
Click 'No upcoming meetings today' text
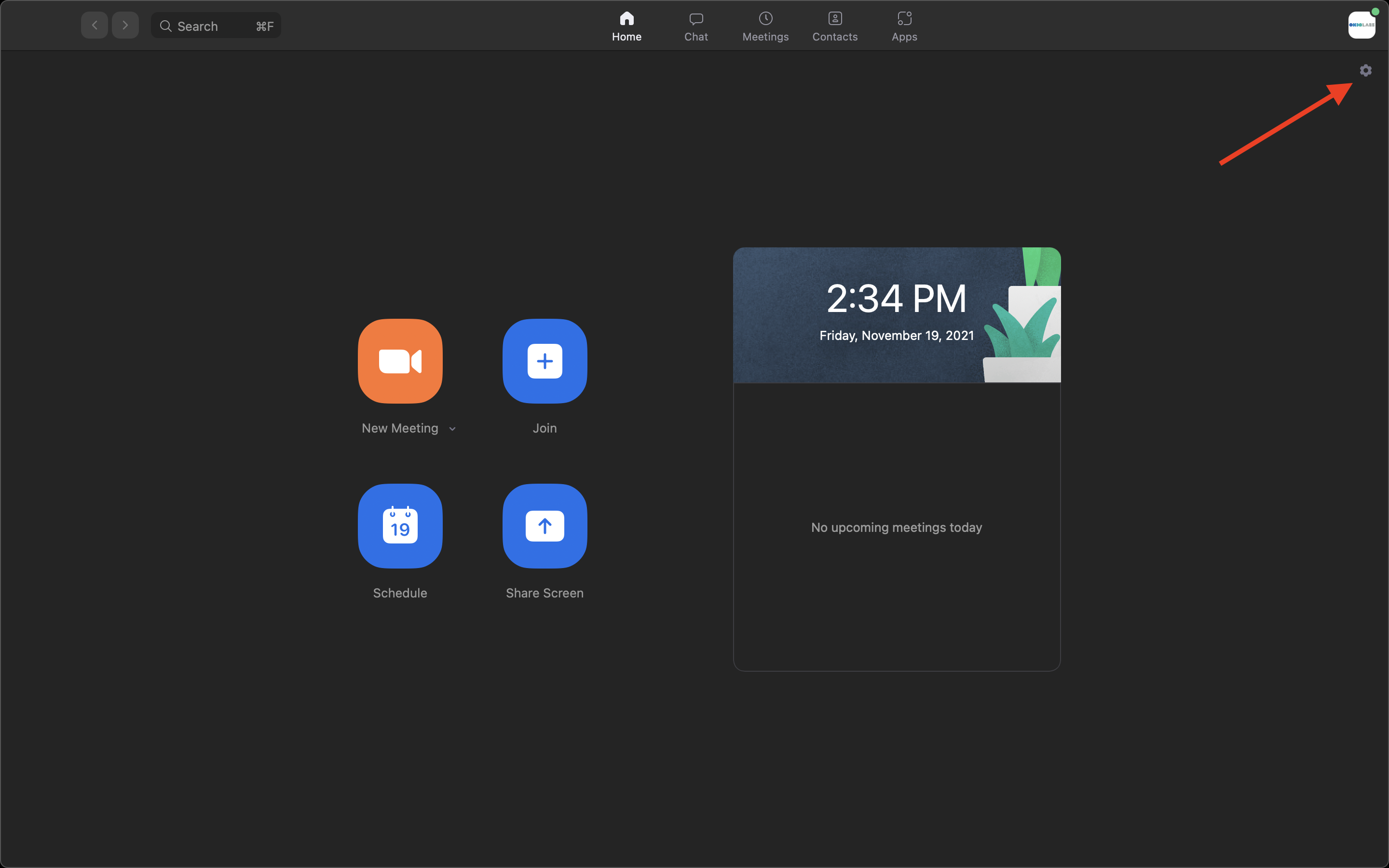pos(897,527)
